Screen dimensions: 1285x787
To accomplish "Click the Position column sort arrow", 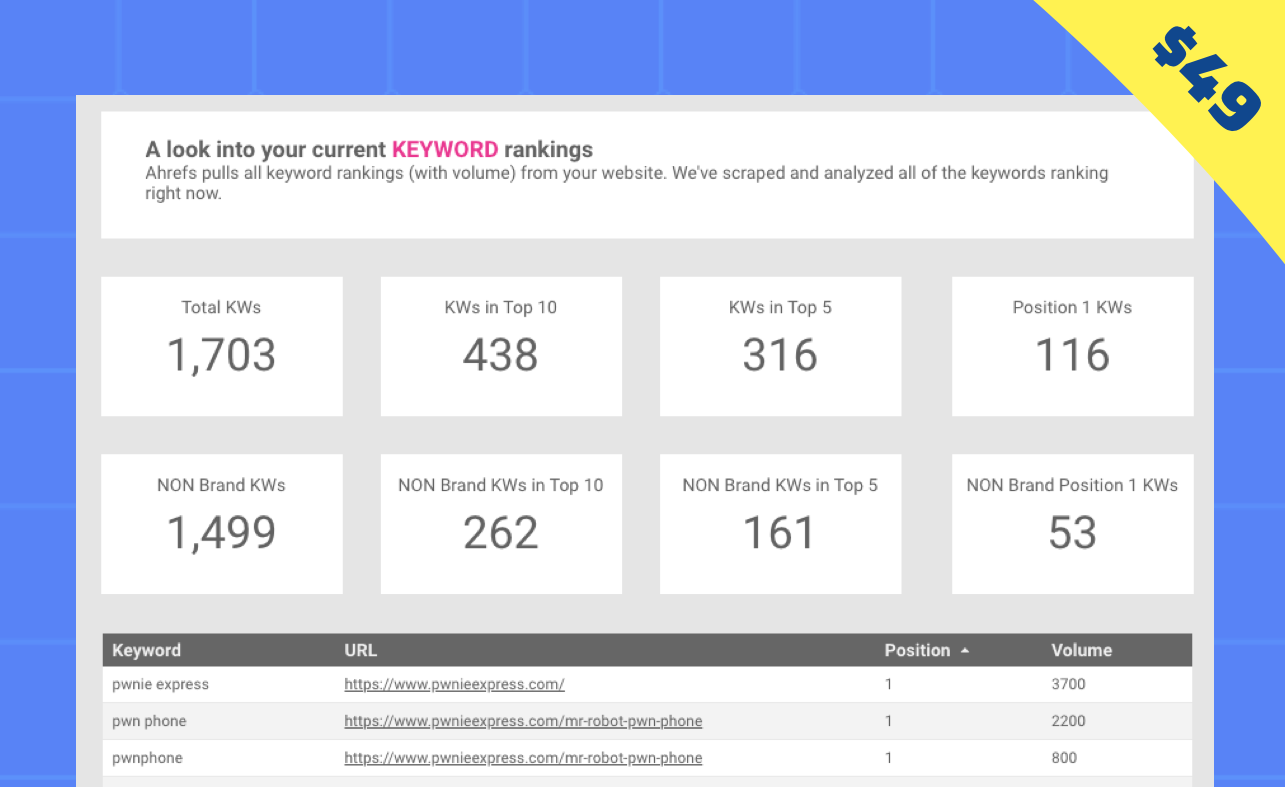I will tap(965, 650).
